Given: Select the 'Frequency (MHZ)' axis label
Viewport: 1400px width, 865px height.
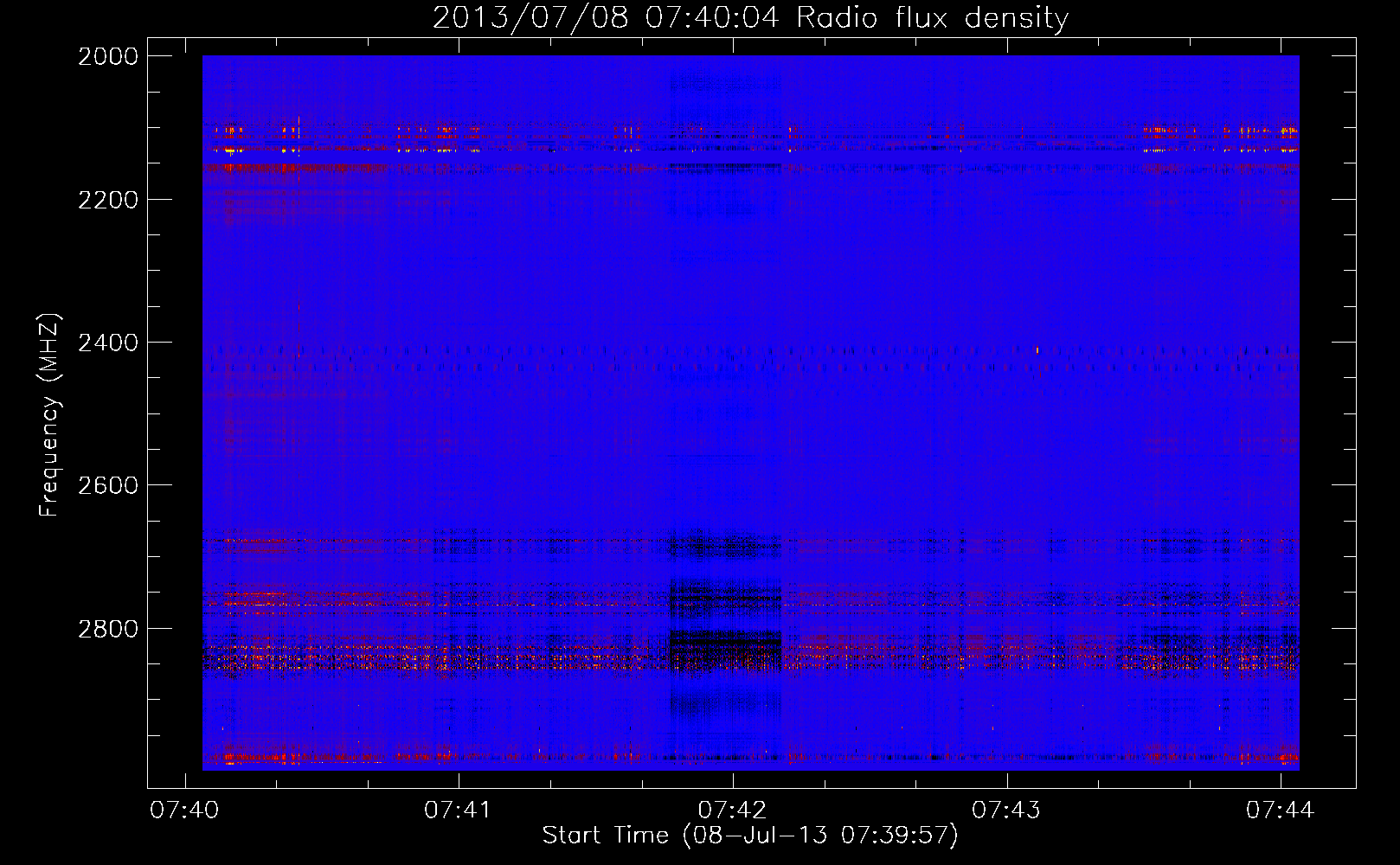Looking at the screenshot, I should click(x=50, y=415).
